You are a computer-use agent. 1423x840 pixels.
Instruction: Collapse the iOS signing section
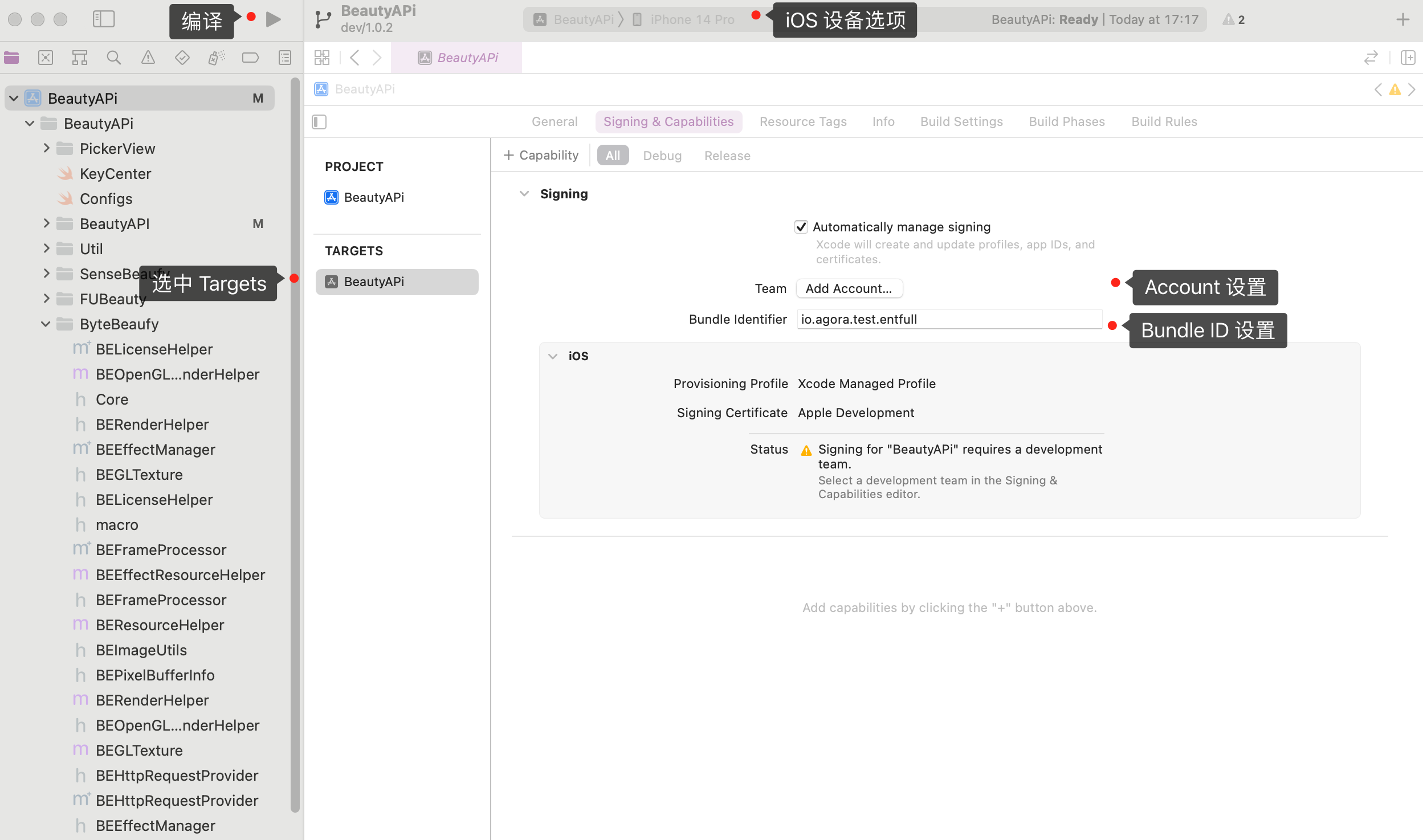tap(553, 356)
